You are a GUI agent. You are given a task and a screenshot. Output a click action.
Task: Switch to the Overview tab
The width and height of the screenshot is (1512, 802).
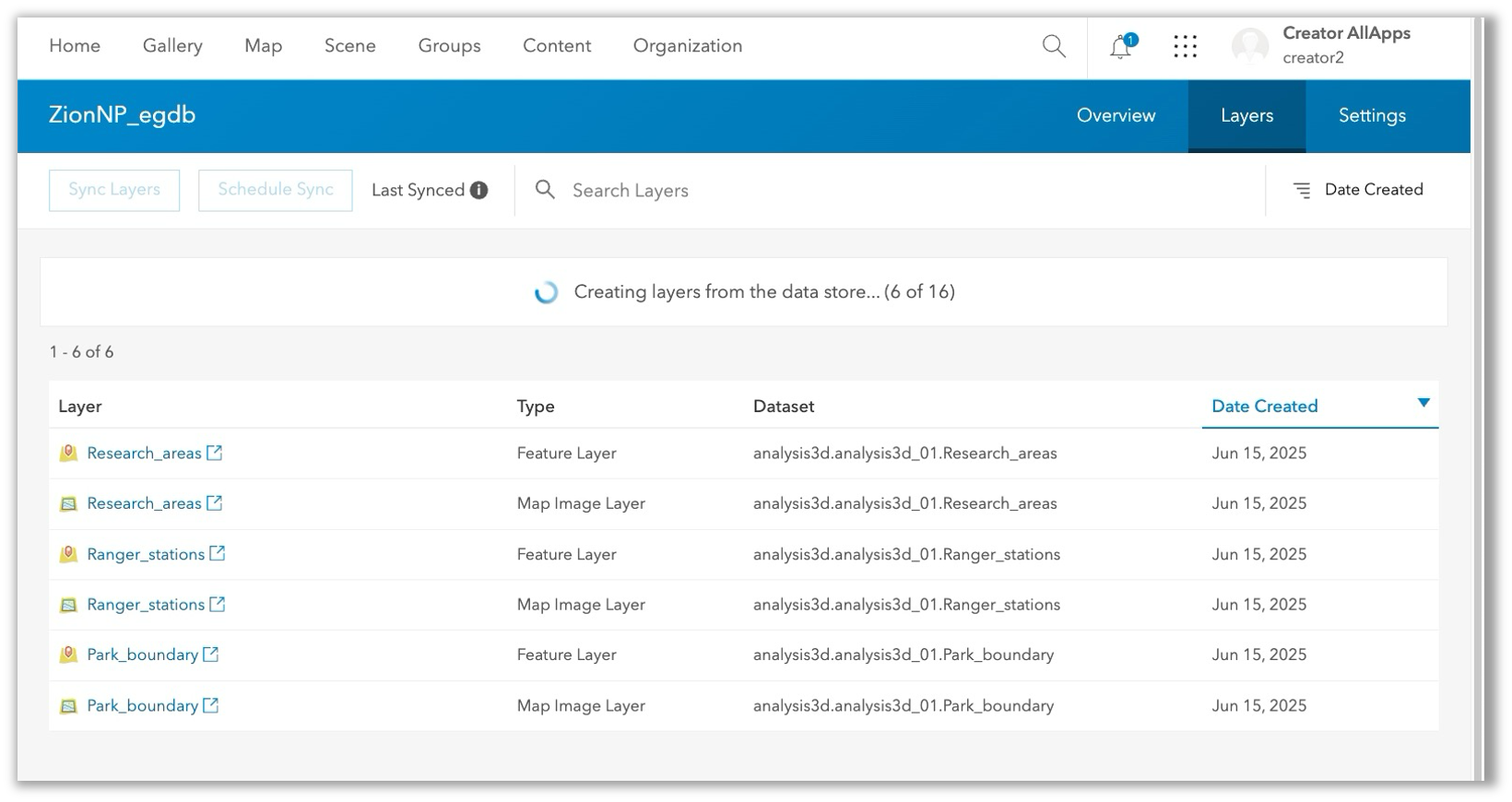pos(1116,116)
